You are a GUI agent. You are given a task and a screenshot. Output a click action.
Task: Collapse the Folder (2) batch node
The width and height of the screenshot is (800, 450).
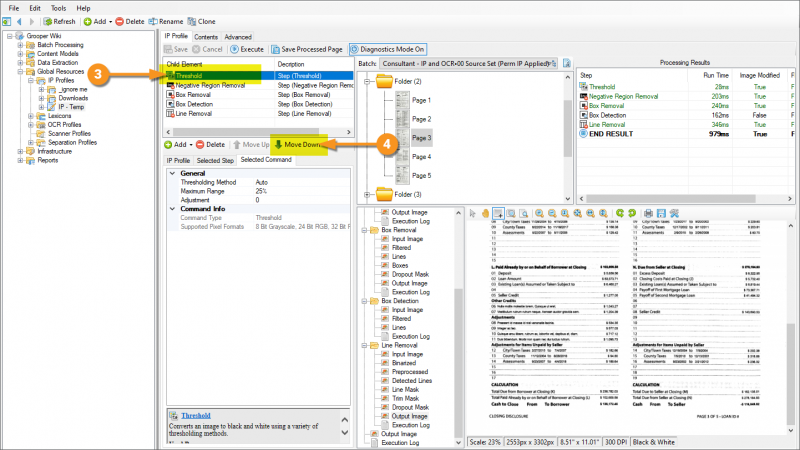366,81
